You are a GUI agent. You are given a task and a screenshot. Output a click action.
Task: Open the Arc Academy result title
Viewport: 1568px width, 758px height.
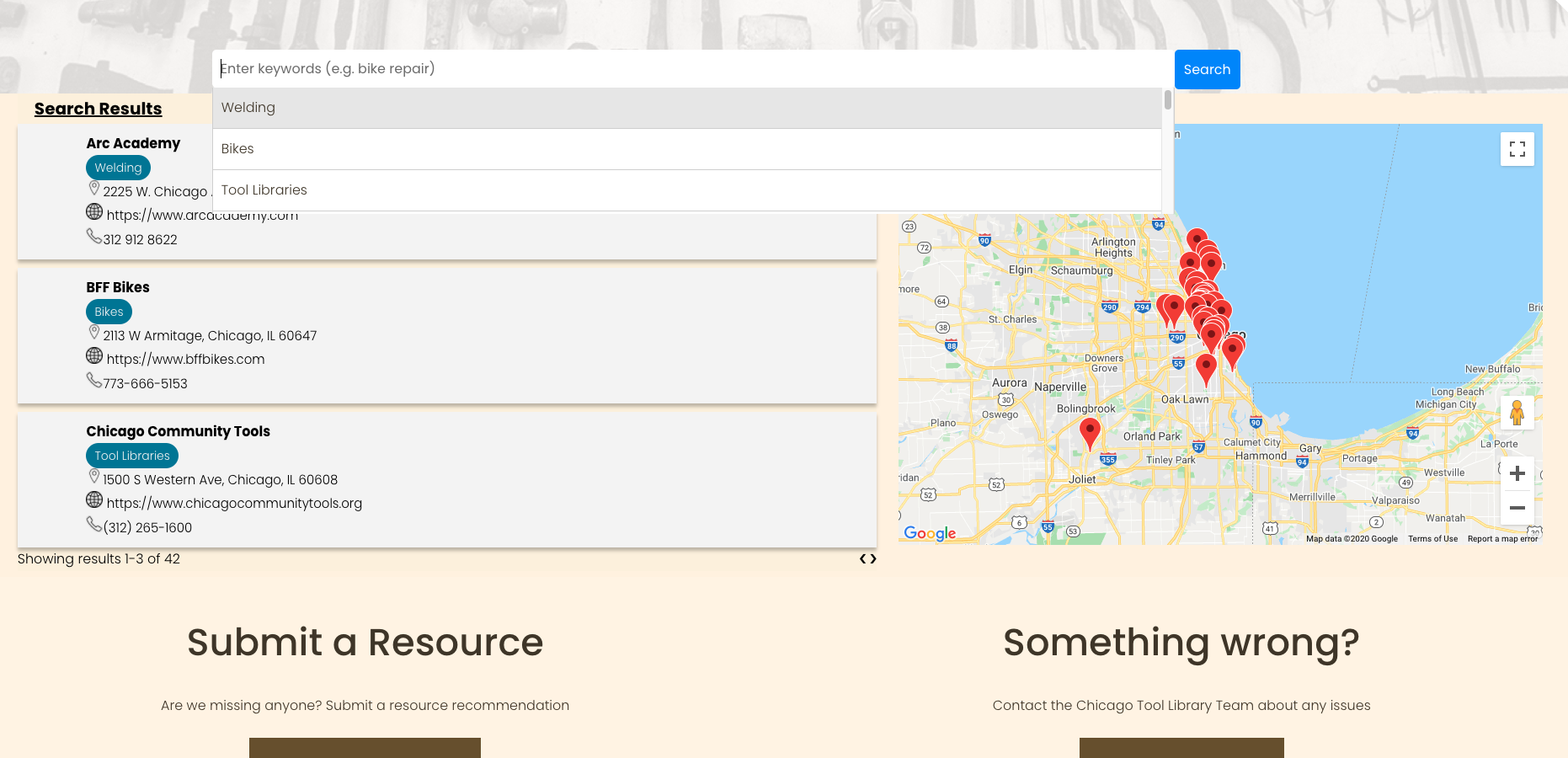tap(133, 143)
